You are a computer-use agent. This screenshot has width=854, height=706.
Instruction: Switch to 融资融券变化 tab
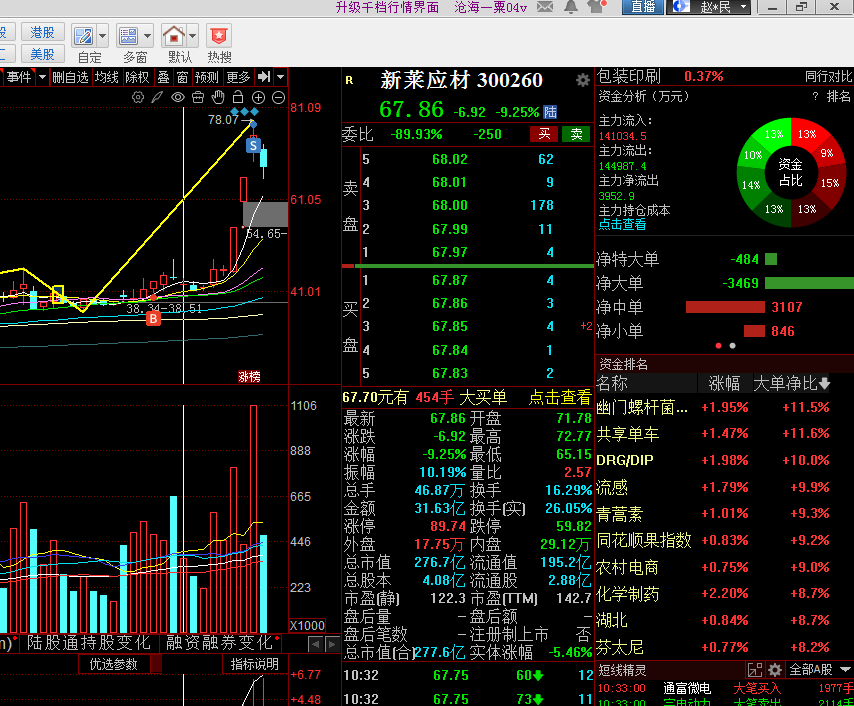coord(219,643)
